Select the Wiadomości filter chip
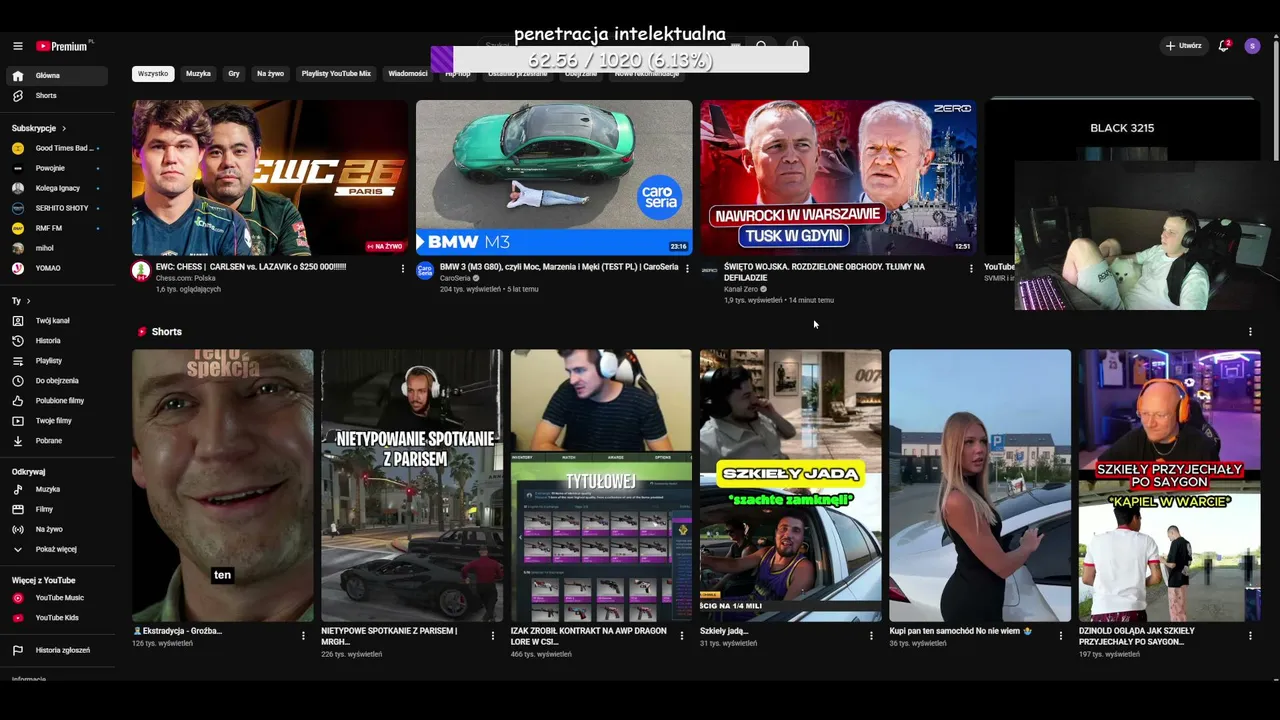This screenshot has height=720, width=1280. [x=408, y=74]
